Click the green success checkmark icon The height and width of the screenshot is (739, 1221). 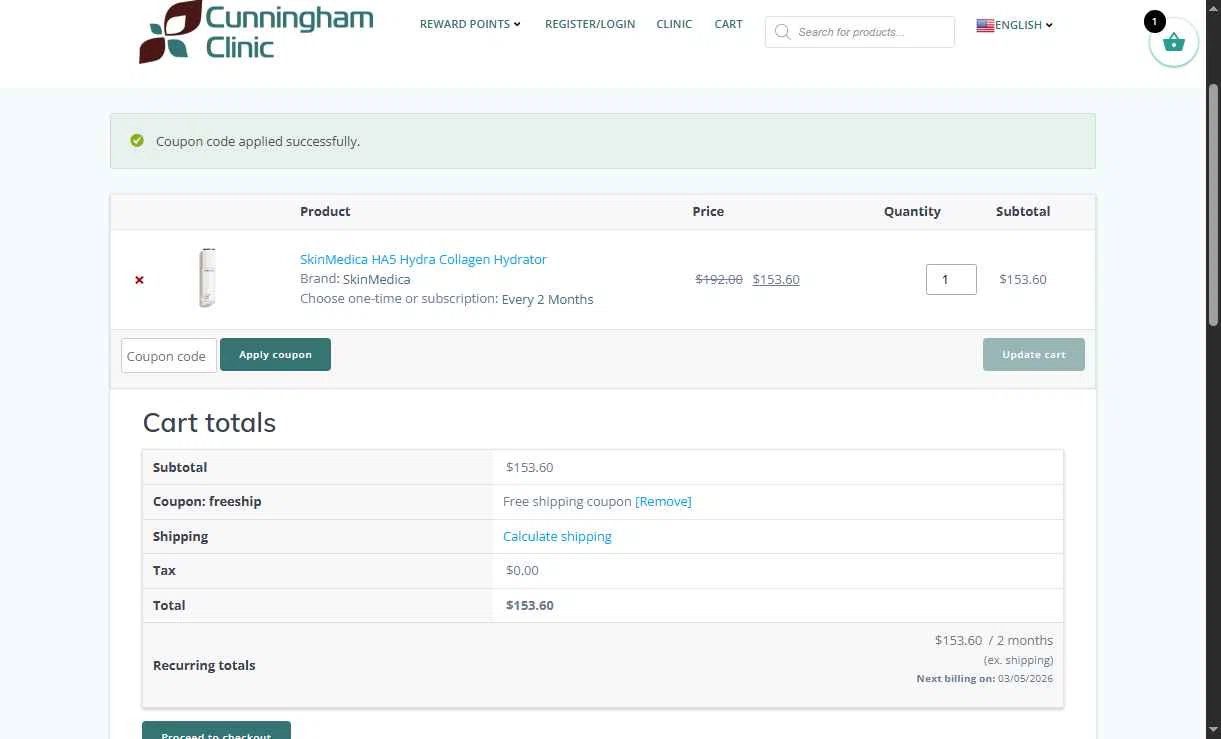pyautogui.click(x=137, y=141)
